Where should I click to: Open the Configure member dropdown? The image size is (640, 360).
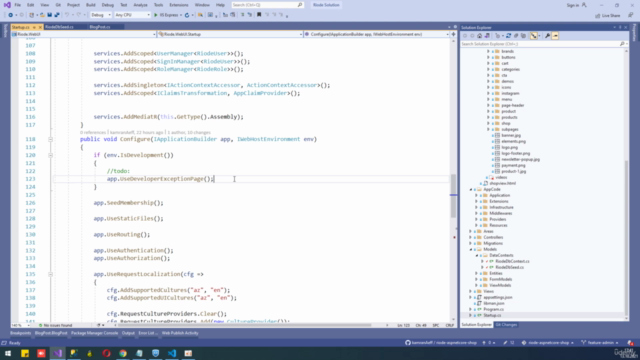click(x=376, y=34)
